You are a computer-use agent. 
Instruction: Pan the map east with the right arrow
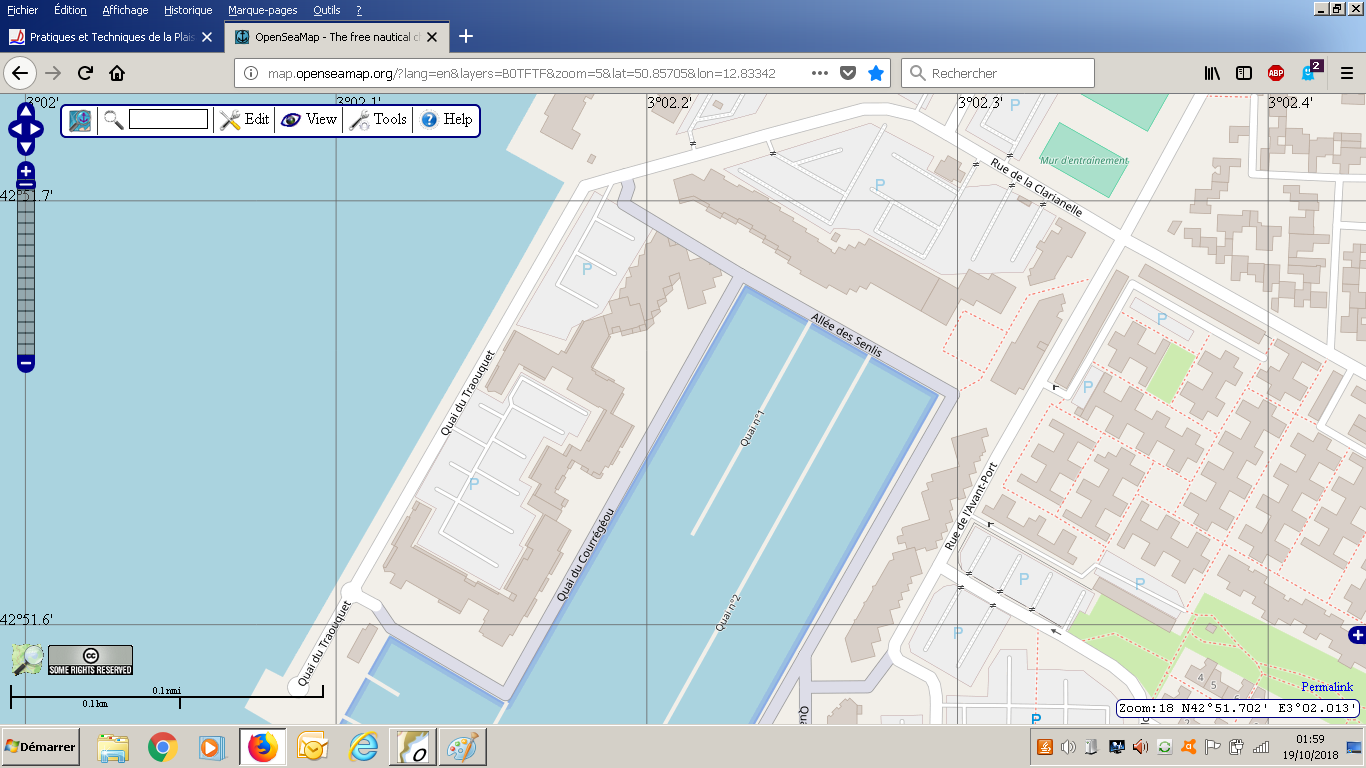coord(37,129)
